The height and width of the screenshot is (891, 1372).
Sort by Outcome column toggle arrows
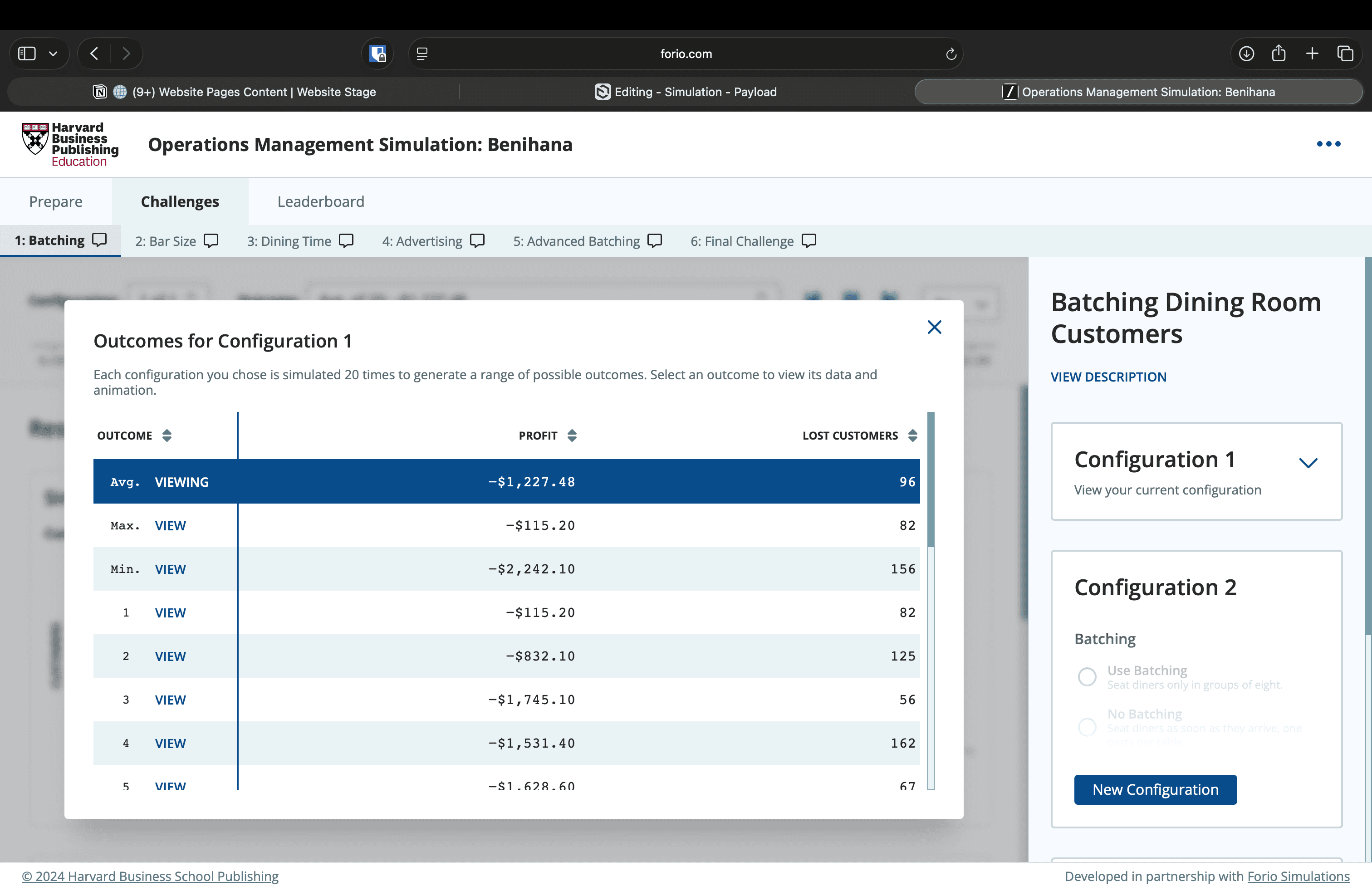click(167, 436)
